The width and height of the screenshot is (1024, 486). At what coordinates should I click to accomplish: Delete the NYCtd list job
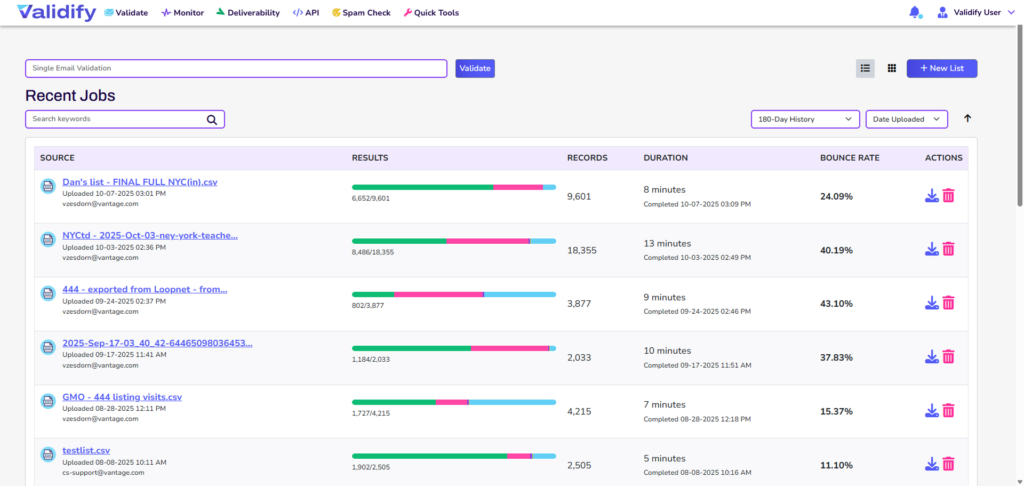948,249
